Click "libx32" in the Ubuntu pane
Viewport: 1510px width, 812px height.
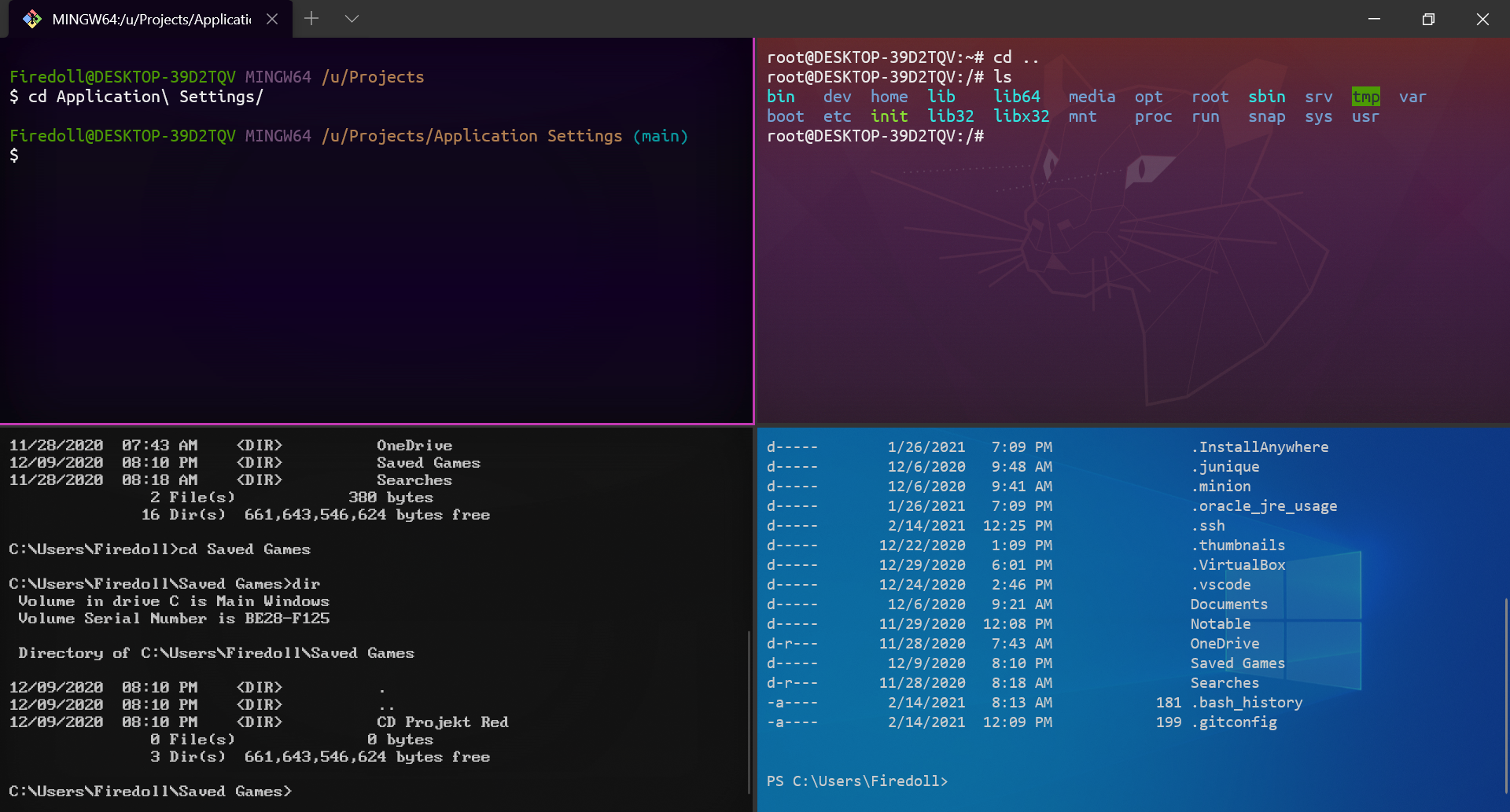pos(1021,116)
